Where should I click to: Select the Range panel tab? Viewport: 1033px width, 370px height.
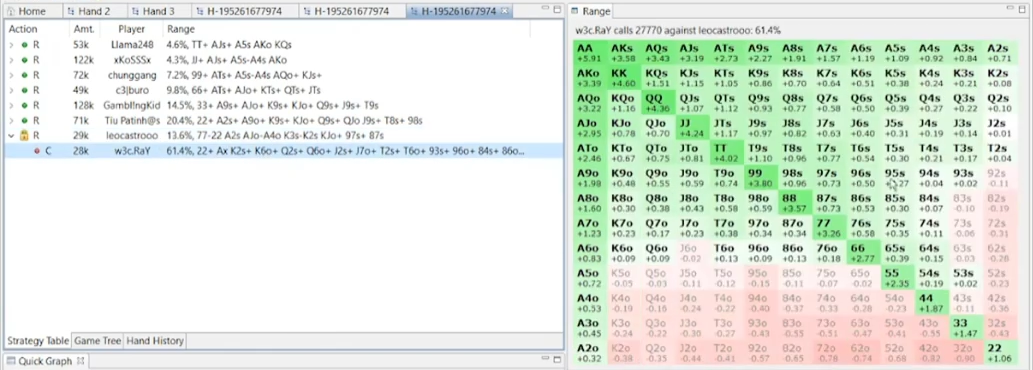591,11
